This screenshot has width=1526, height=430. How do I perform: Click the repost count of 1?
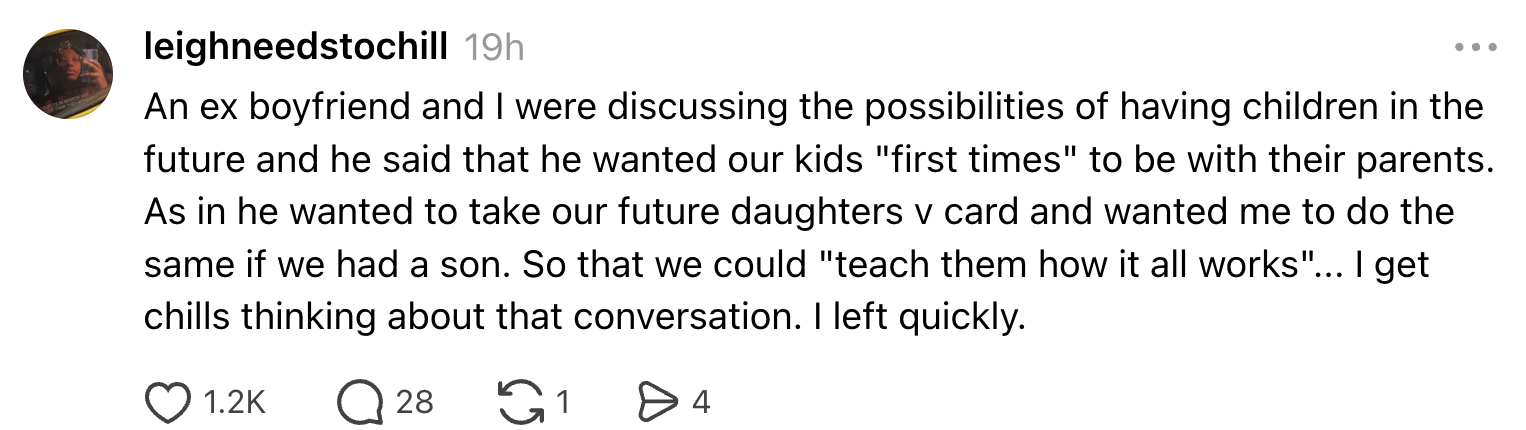[562, 402]
